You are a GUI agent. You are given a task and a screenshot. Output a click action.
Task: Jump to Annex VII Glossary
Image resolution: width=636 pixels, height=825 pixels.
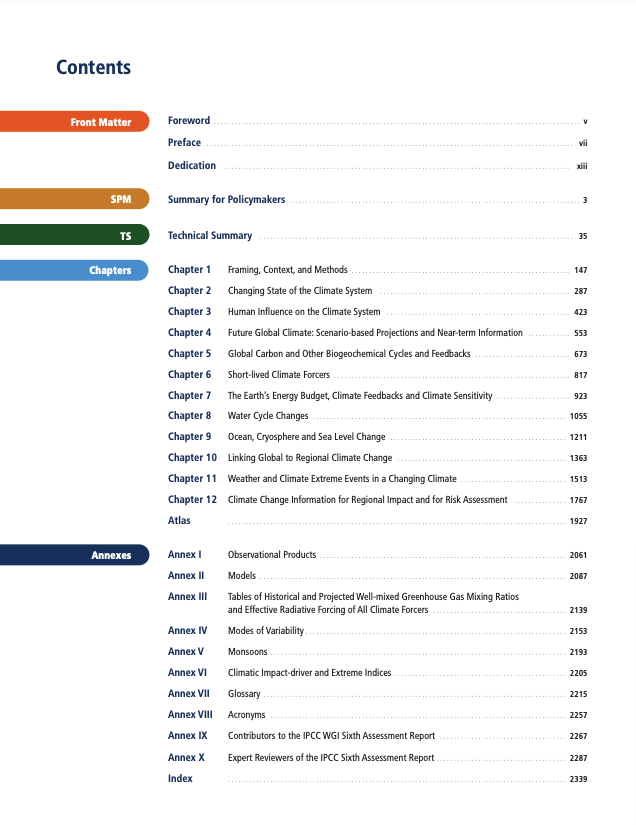point(244,694)
